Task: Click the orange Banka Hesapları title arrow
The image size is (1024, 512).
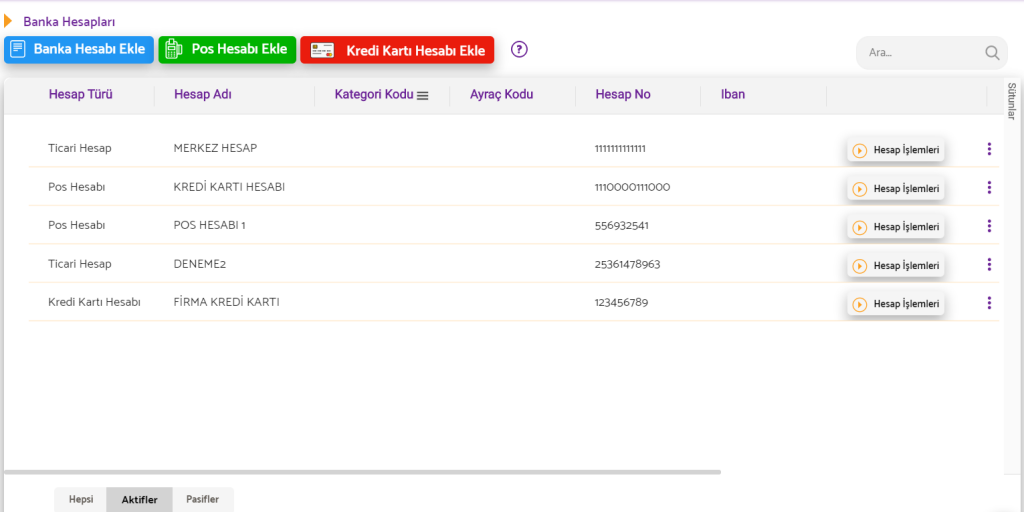Action: pyautogui.click(x=8, y=21)
